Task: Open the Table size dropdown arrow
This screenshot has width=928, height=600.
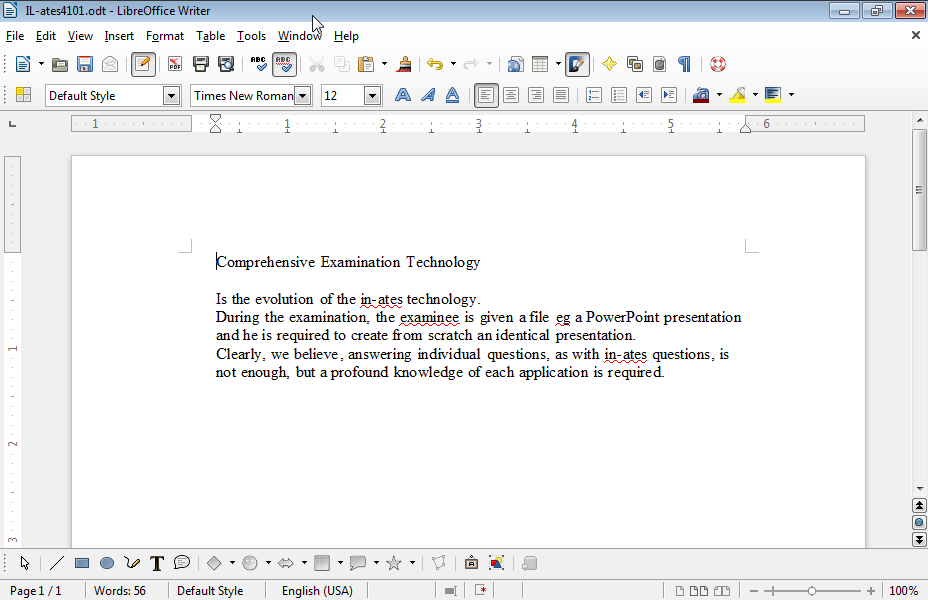Action: tap(558, 64)
